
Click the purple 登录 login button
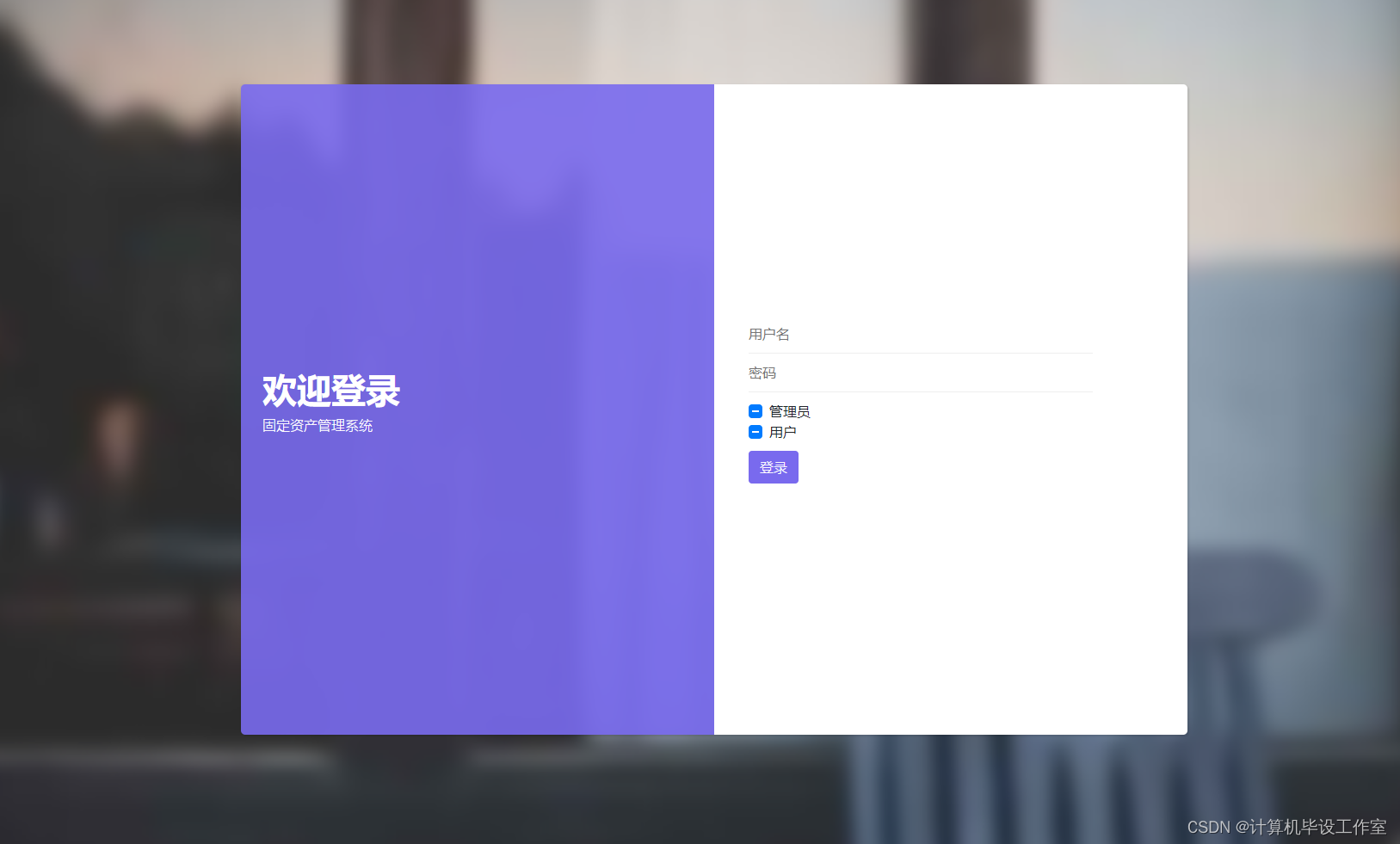773,467
